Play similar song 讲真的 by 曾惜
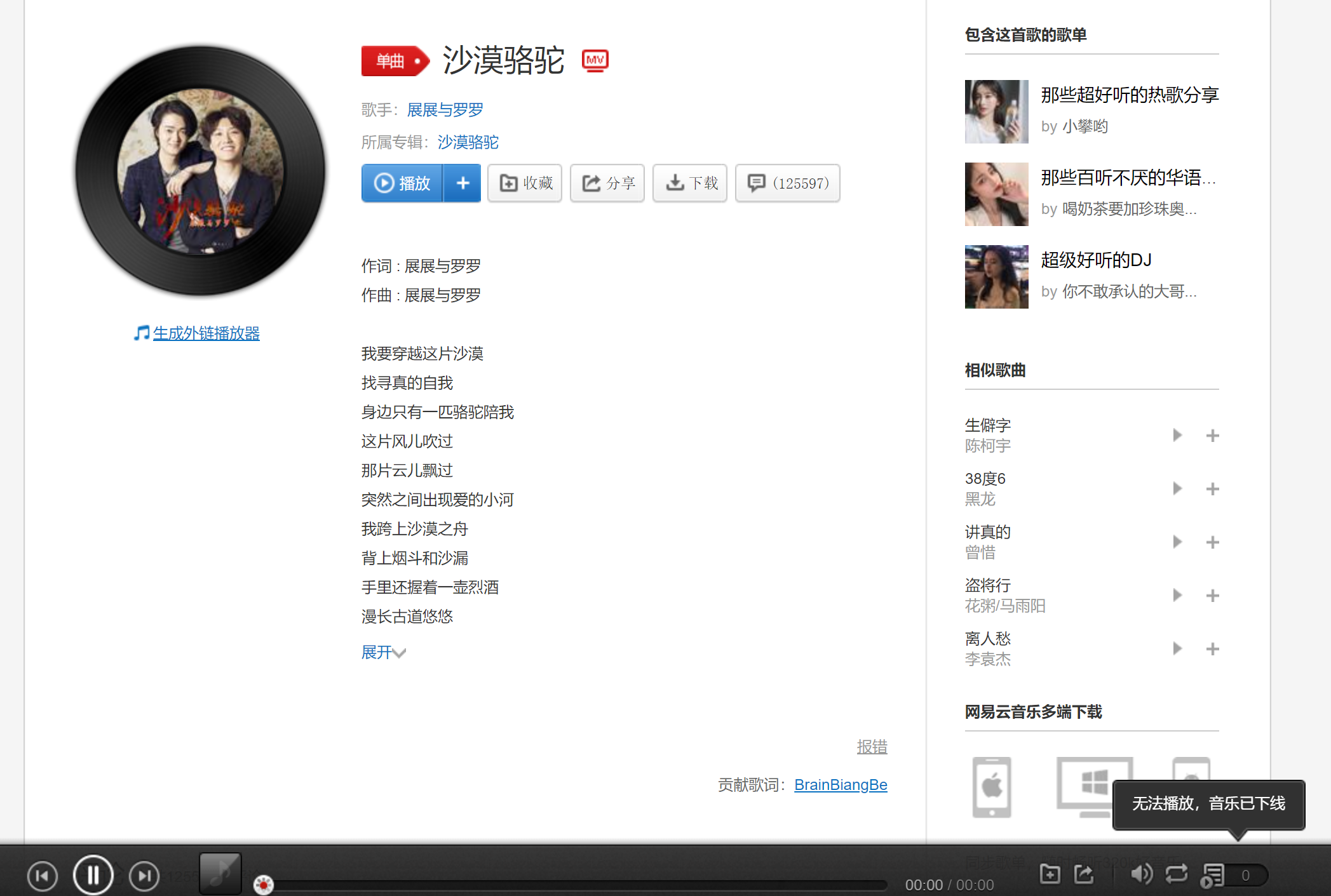 point(1177,542)
